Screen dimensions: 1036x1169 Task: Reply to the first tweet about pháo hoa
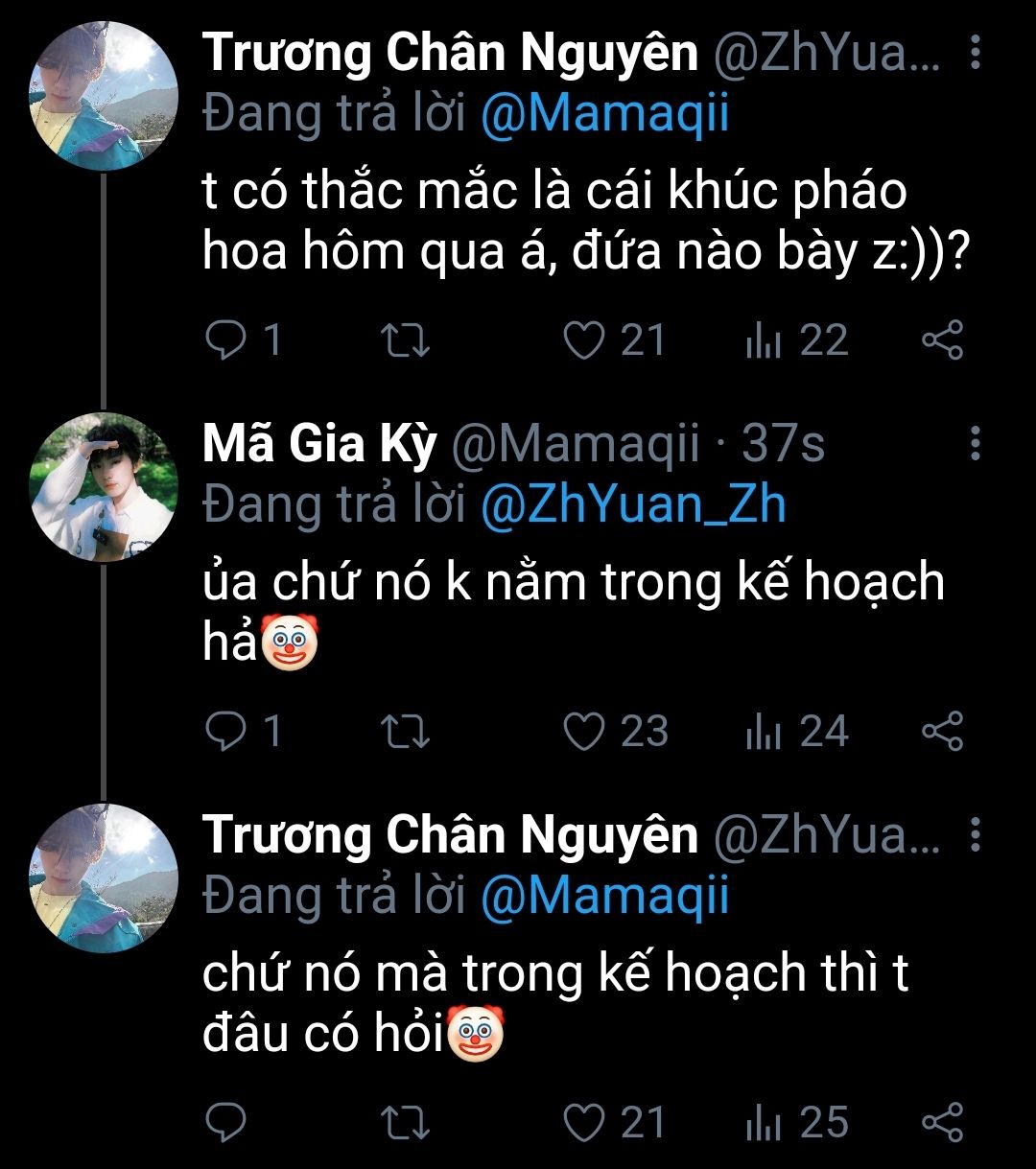click(x=226, y=340)
